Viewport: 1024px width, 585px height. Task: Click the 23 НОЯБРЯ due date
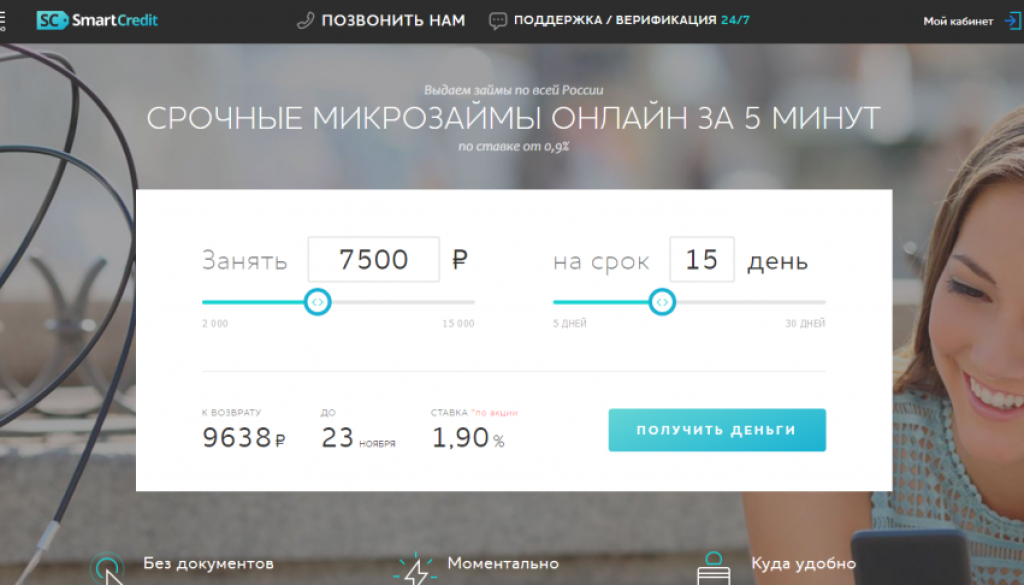tap(358, 437)
